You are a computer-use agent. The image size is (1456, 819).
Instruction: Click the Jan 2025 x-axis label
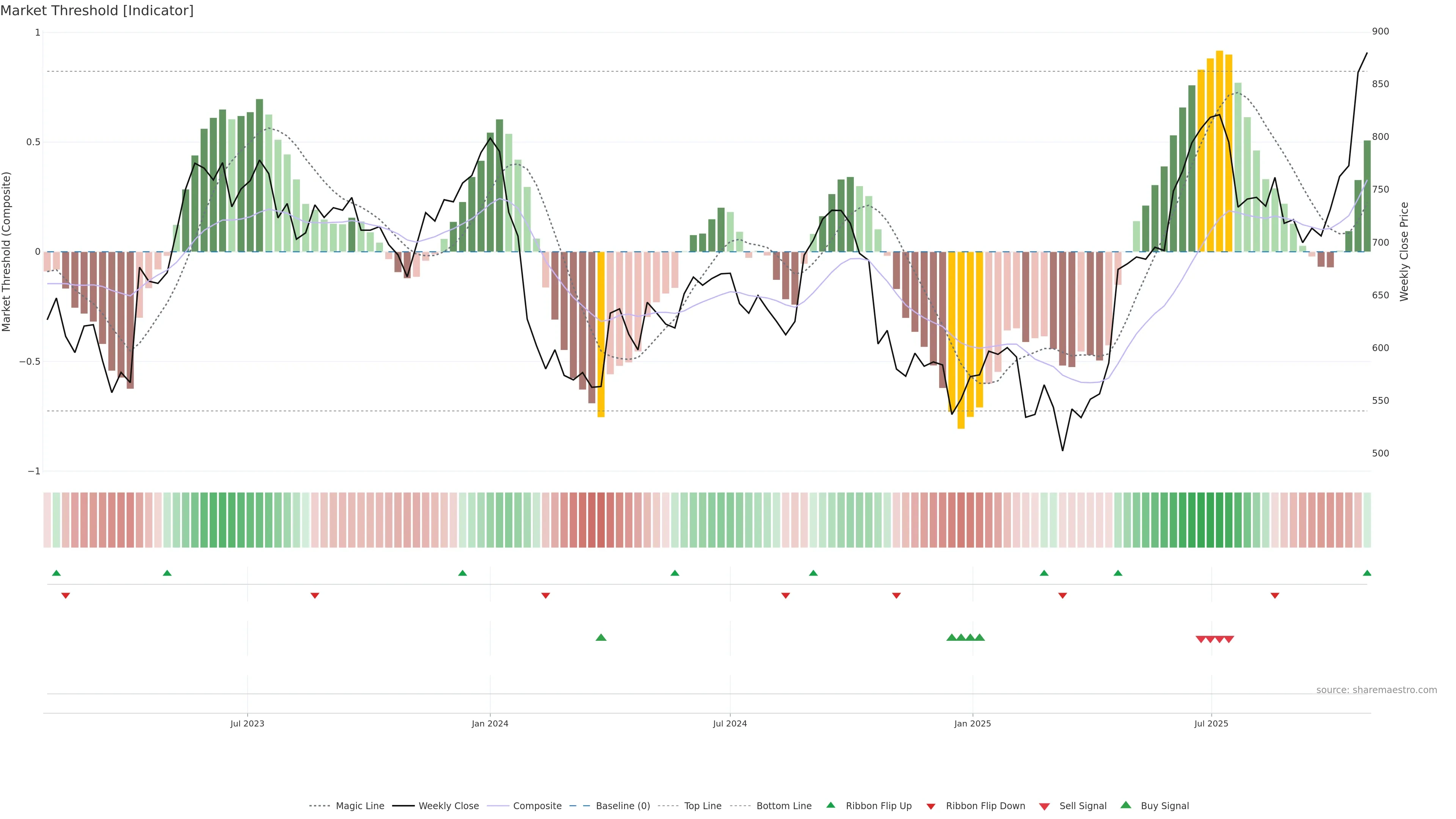click(x=972, y=723)
